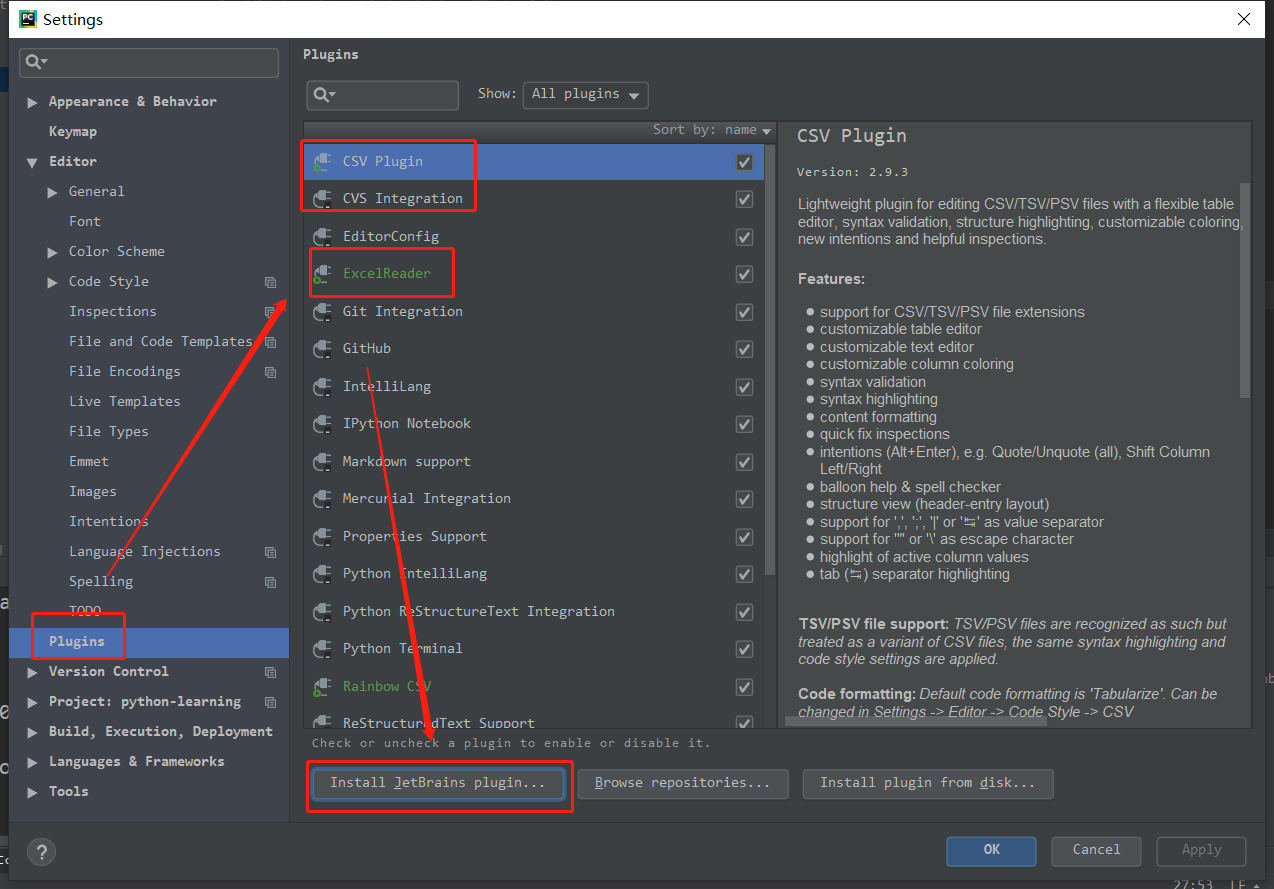
Task: Click the File Encodings project-scope icon
Action: pos(270,372)
